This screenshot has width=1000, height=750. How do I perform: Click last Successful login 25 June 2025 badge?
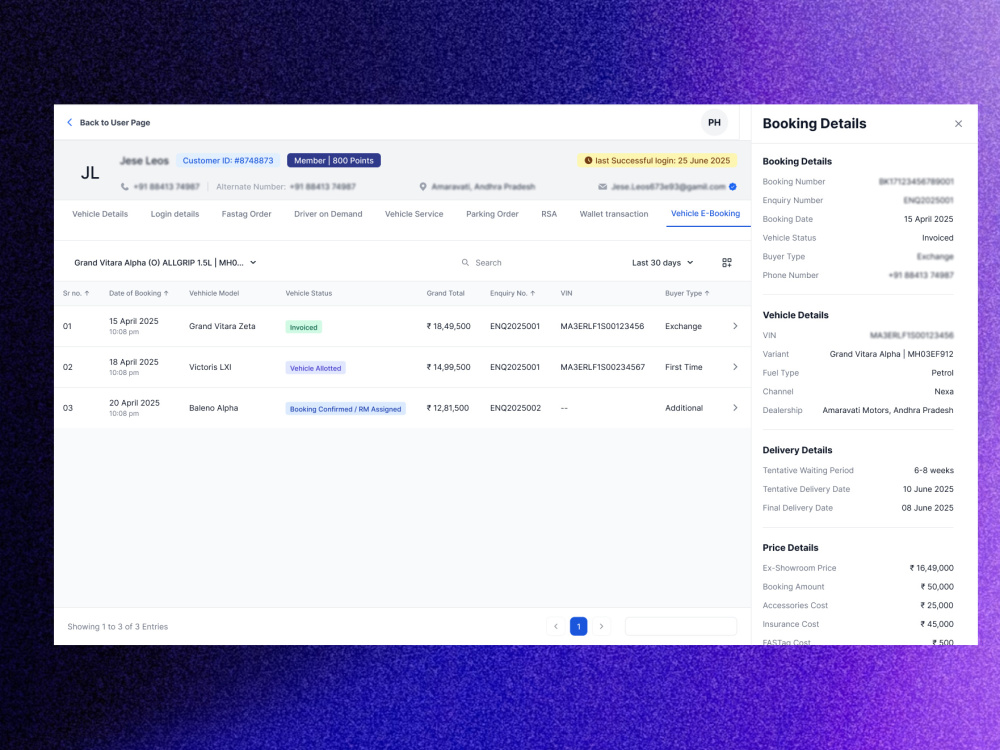point(658,161)
